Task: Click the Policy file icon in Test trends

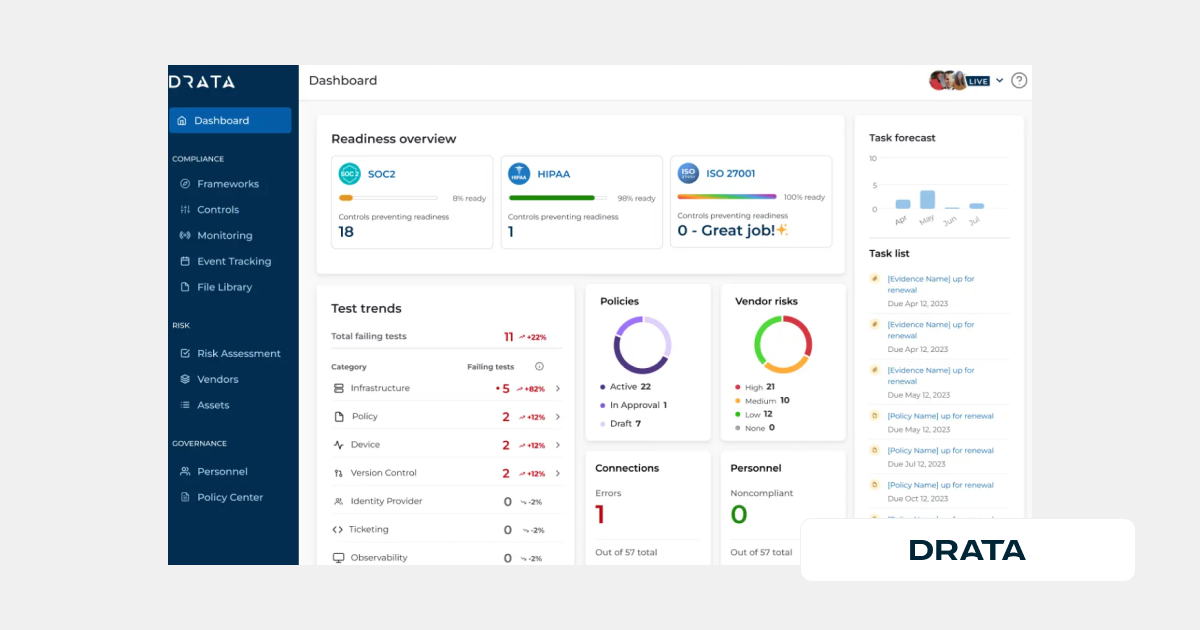Action: coord(339,416)
